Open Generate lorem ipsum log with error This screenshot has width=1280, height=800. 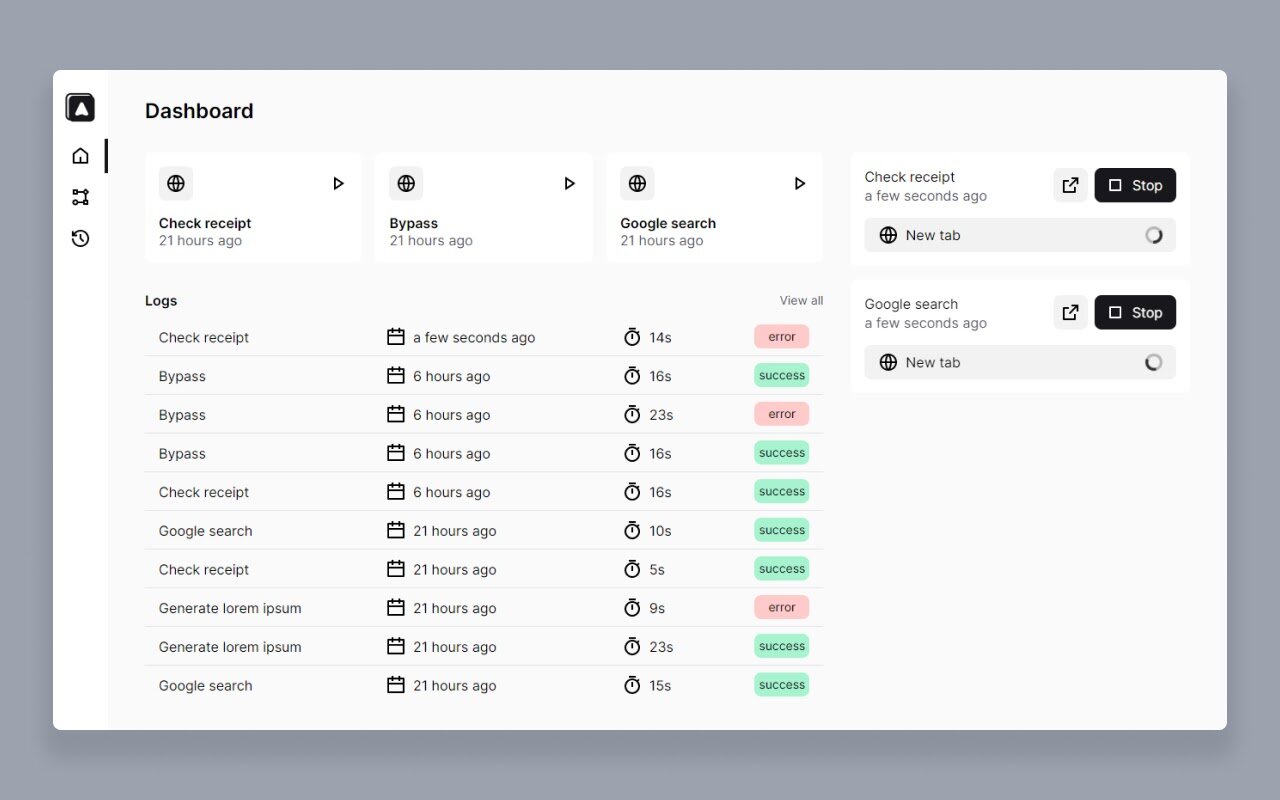pyautogui.click(x=484, y=608)
